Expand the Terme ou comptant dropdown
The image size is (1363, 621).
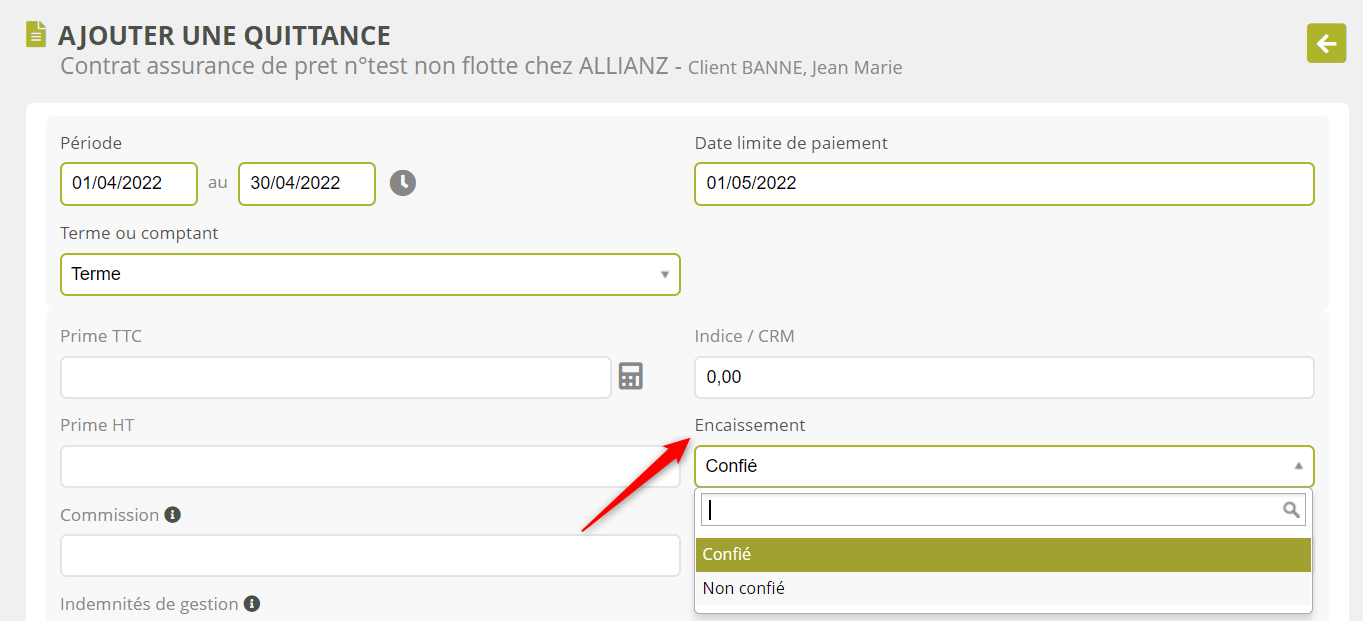click(370, 274)
